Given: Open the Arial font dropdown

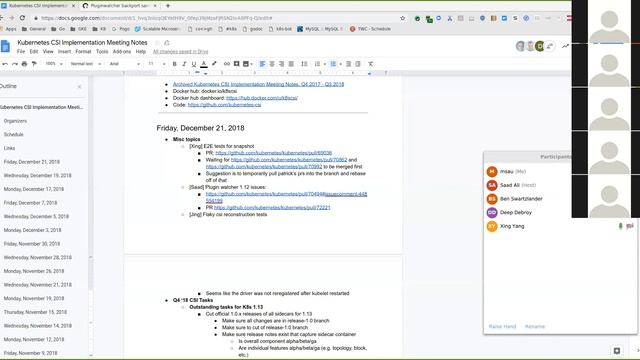Looking at the screenshot, I should pos(125,64).
